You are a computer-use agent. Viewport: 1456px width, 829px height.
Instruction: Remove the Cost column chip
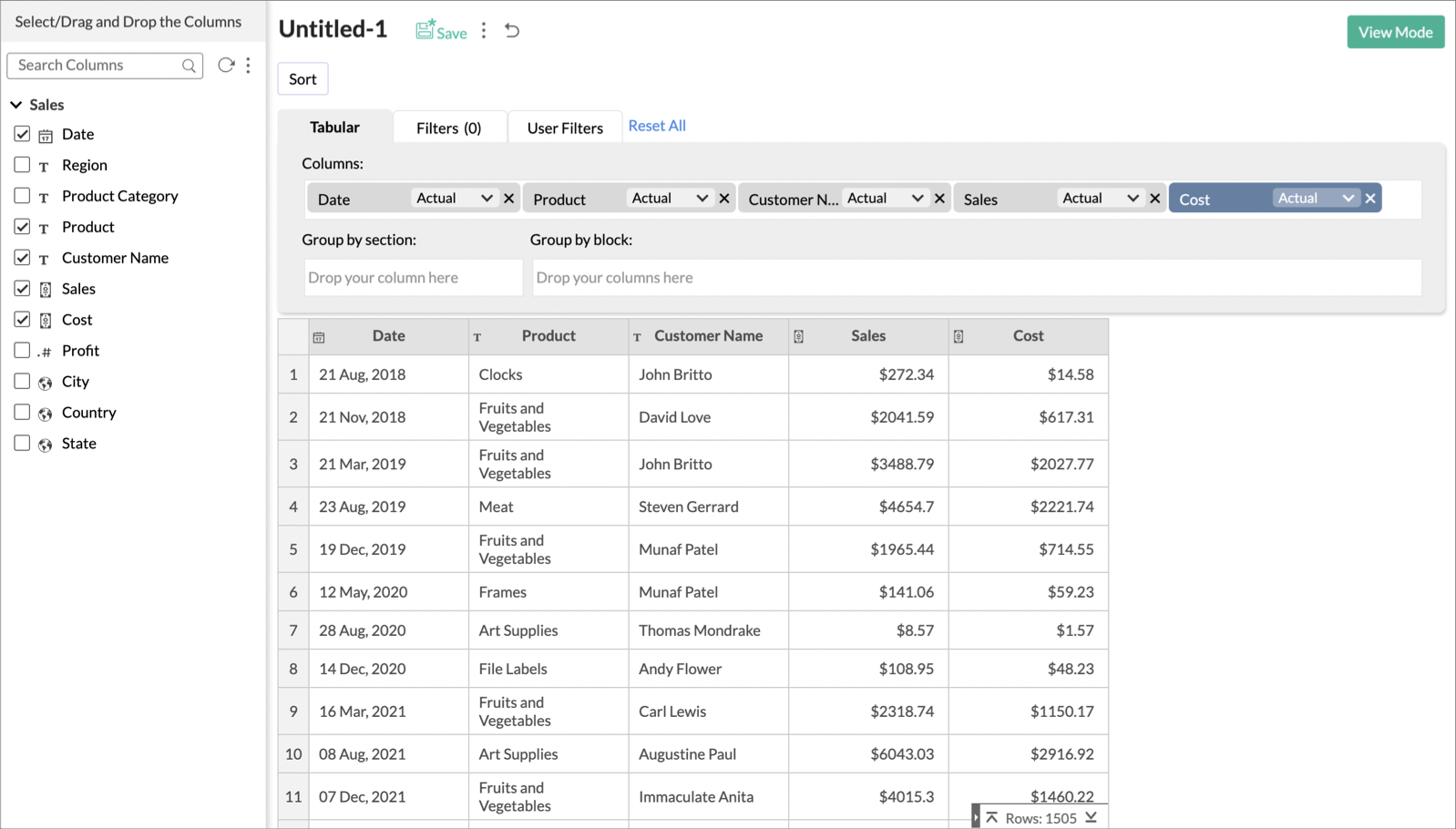1370,198
